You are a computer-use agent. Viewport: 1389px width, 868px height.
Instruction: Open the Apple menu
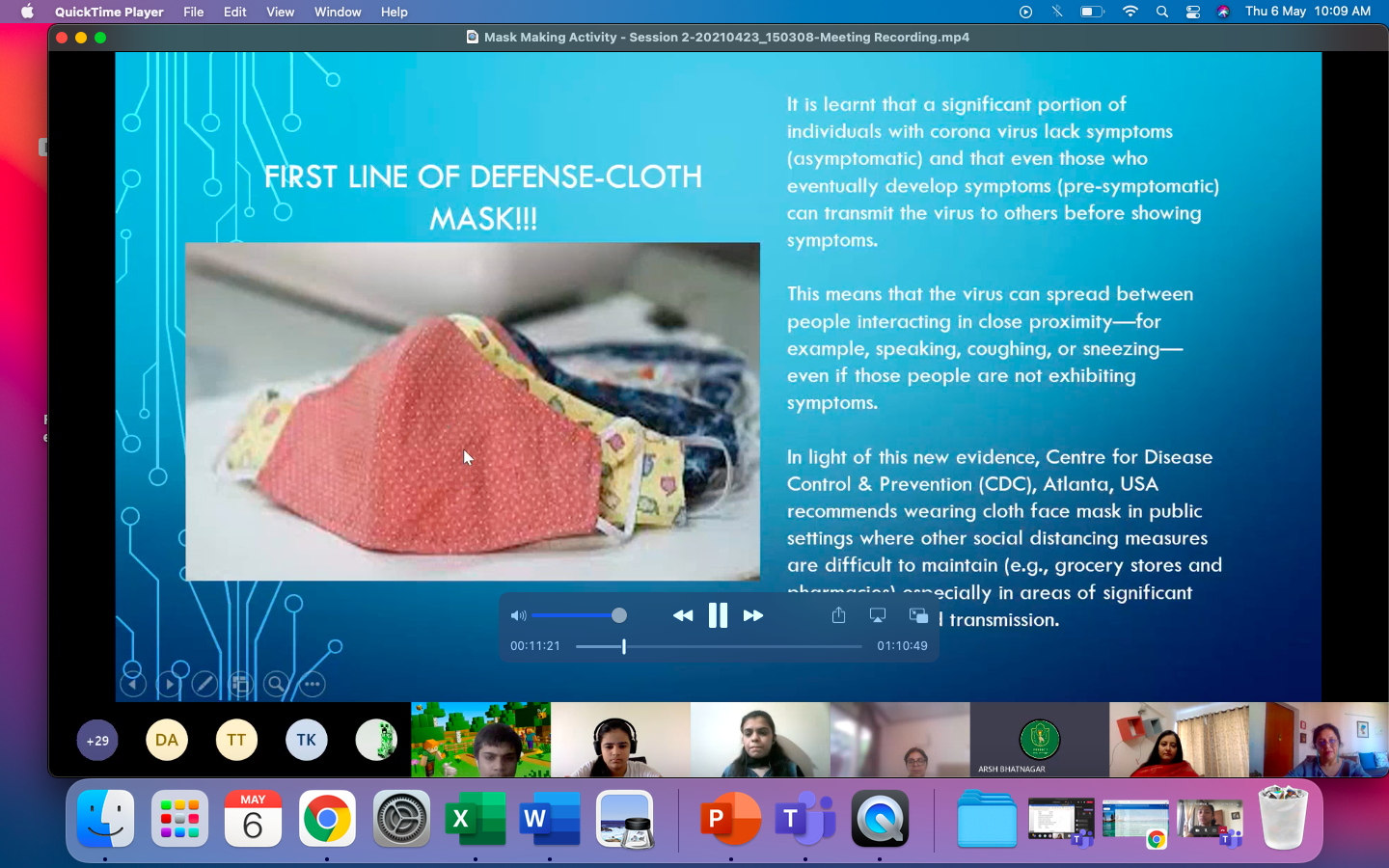tap(27, 12)
